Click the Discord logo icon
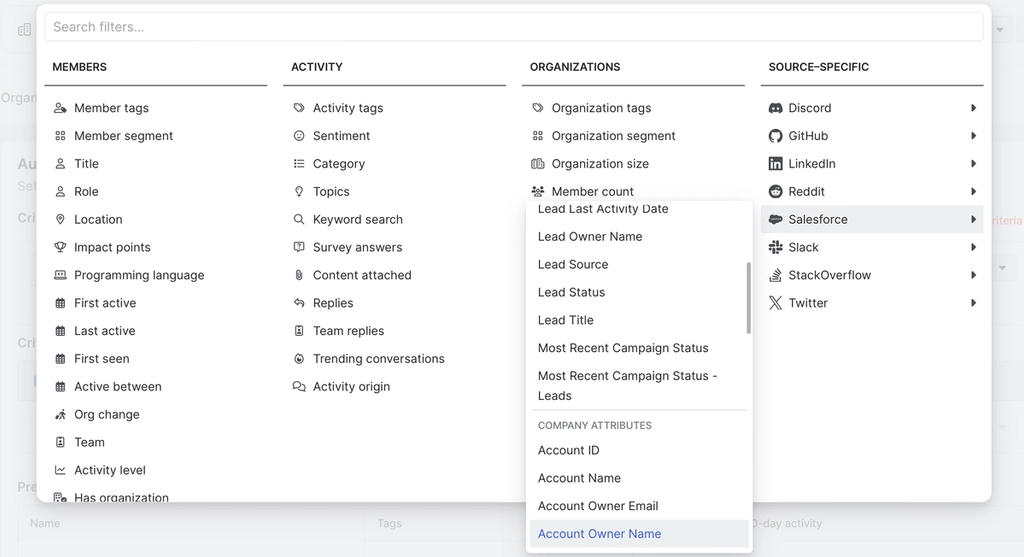Image resolution: width=1024 pixels, height=557 pixels. [775, 108]
